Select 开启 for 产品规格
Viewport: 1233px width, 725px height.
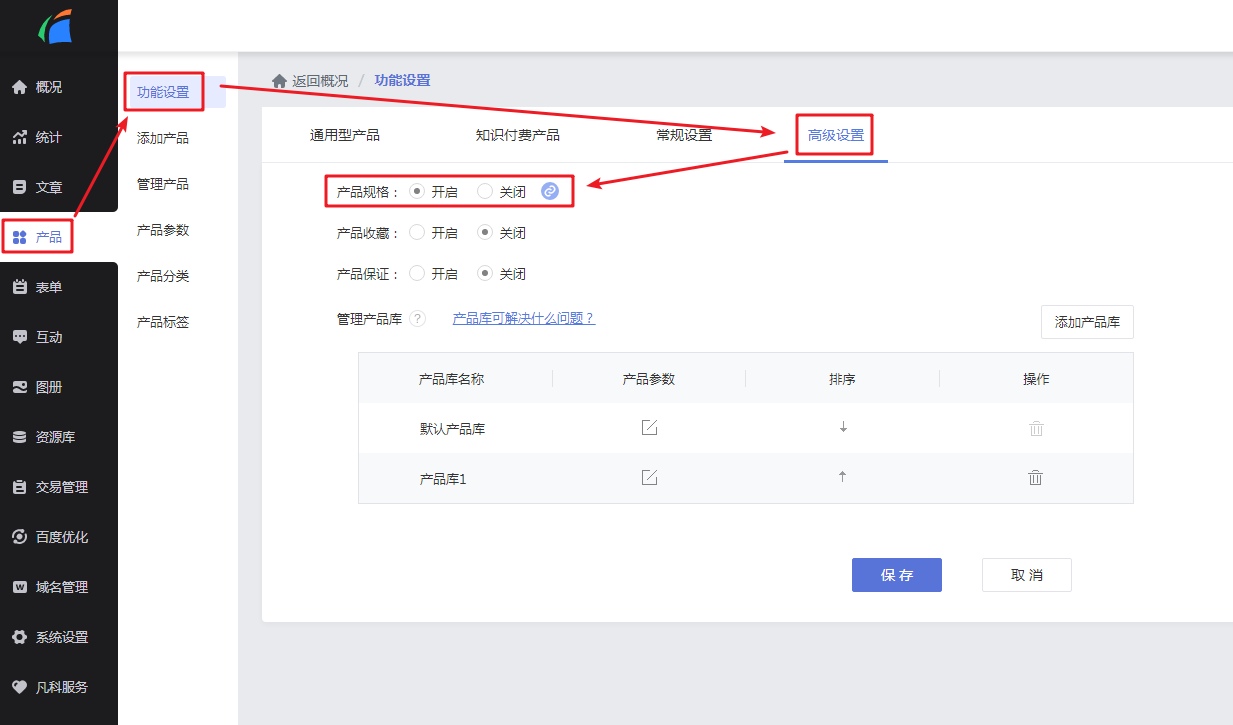(x=417, y=191)
